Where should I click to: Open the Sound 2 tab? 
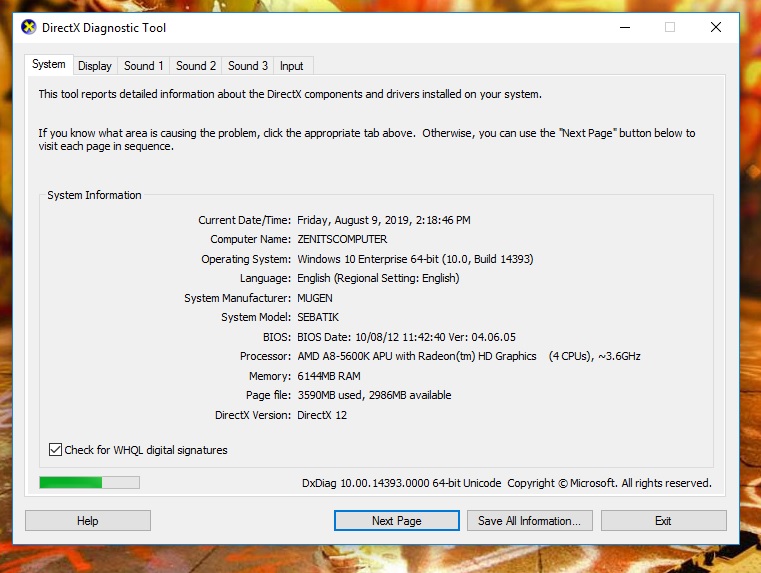click(x=196, y=66)
